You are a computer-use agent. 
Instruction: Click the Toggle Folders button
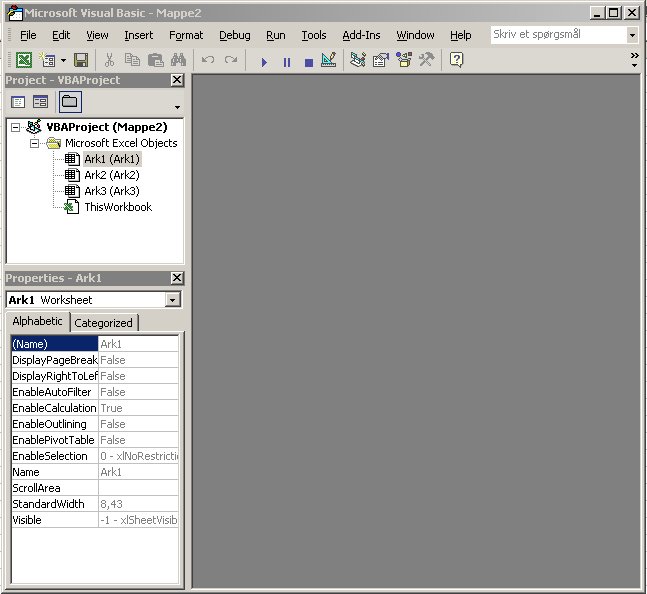click(x=69, y=102)
